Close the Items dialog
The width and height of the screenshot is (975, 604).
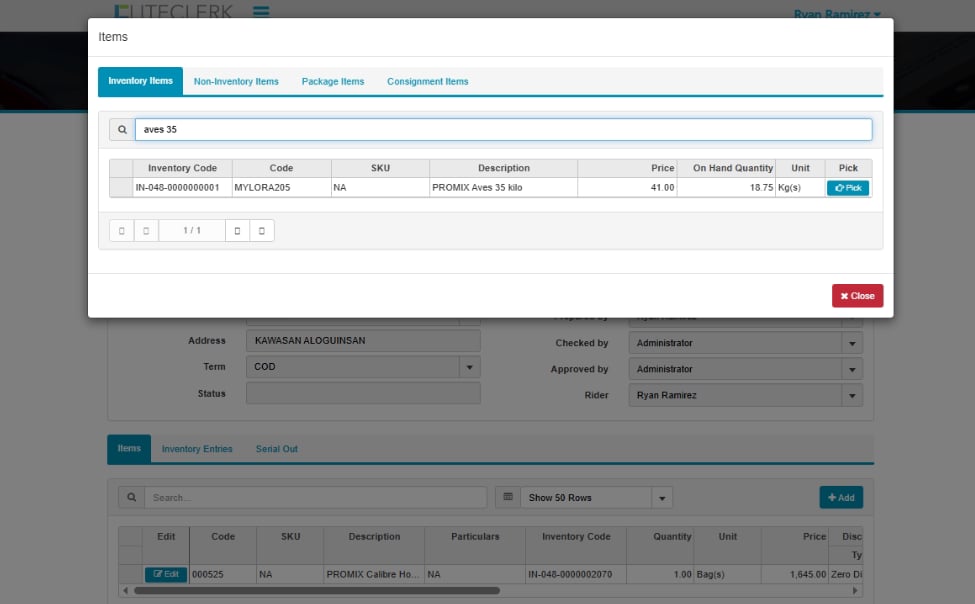(x=857, y=296)
